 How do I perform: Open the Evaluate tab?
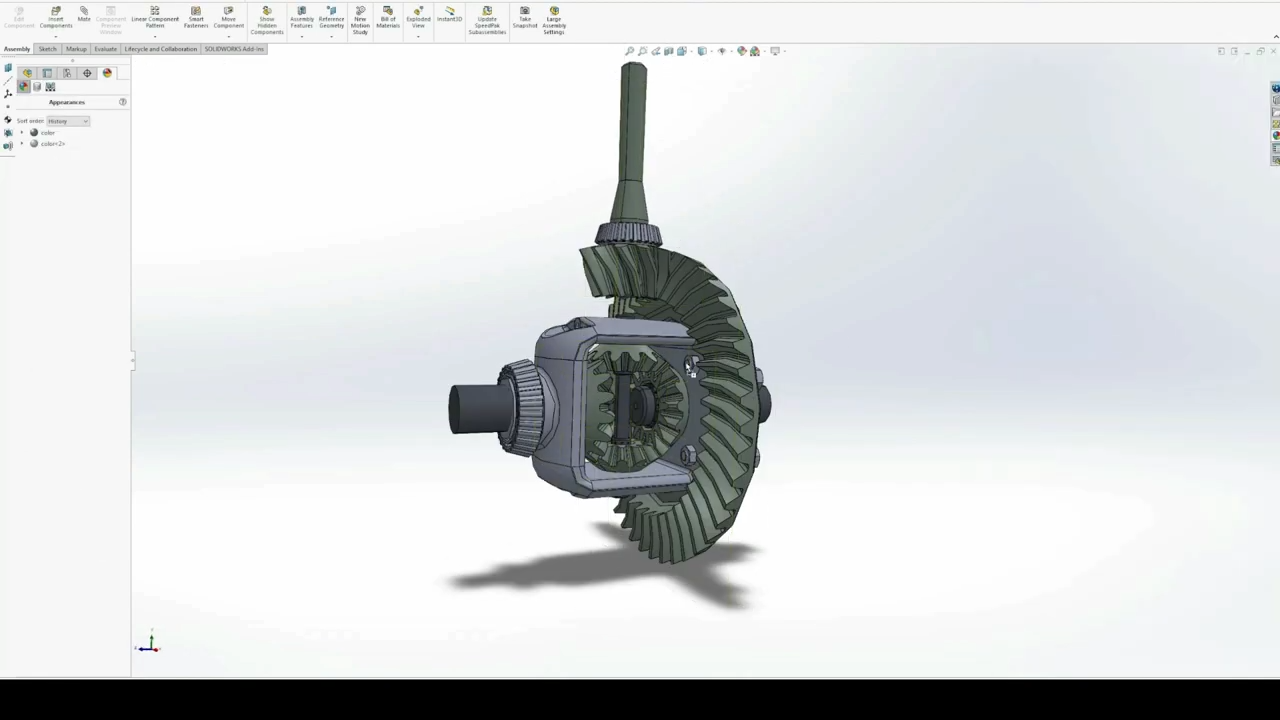coord(105,49)
